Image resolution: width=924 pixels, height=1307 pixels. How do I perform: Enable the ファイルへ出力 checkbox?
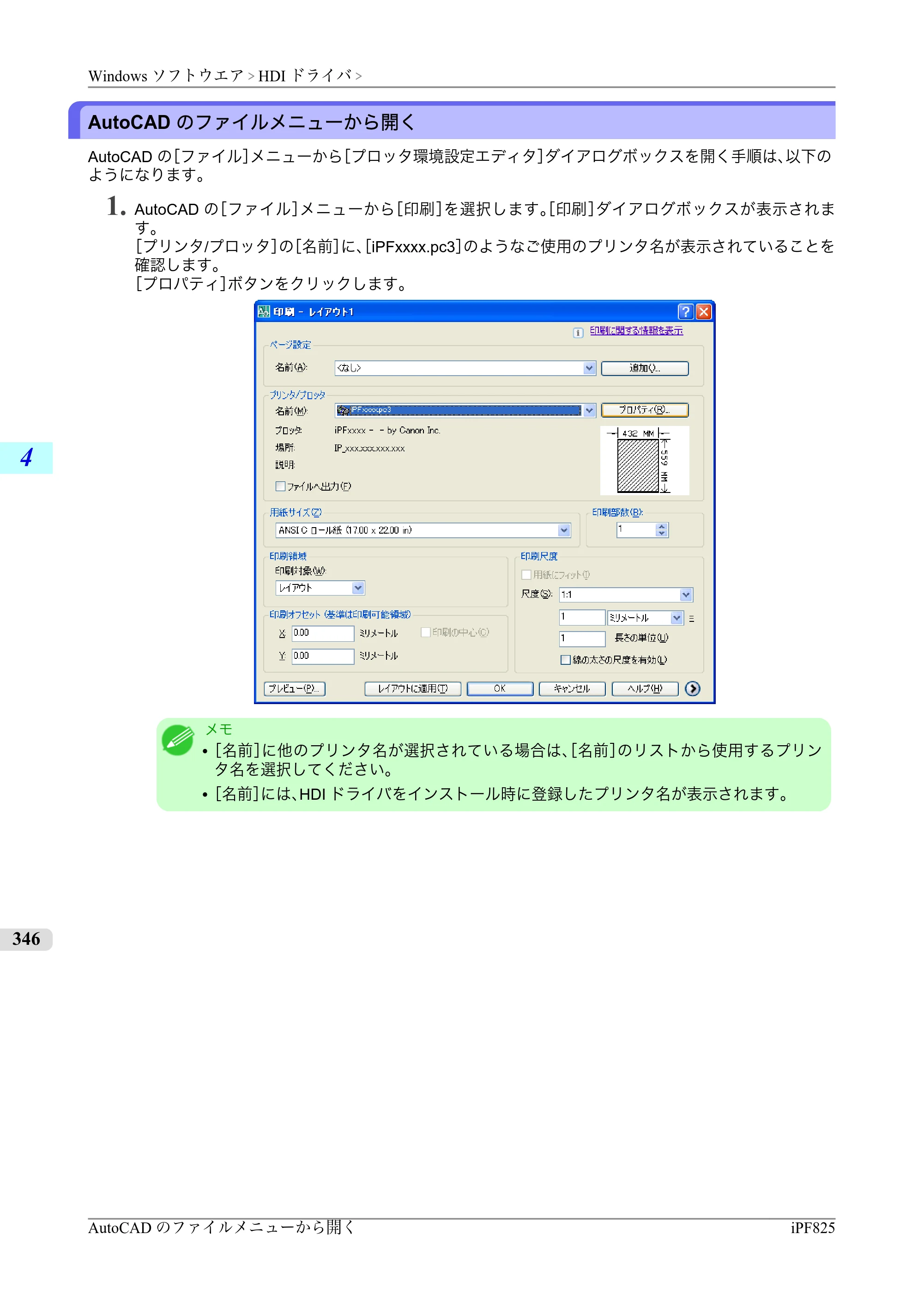click(x=280, y=486)
